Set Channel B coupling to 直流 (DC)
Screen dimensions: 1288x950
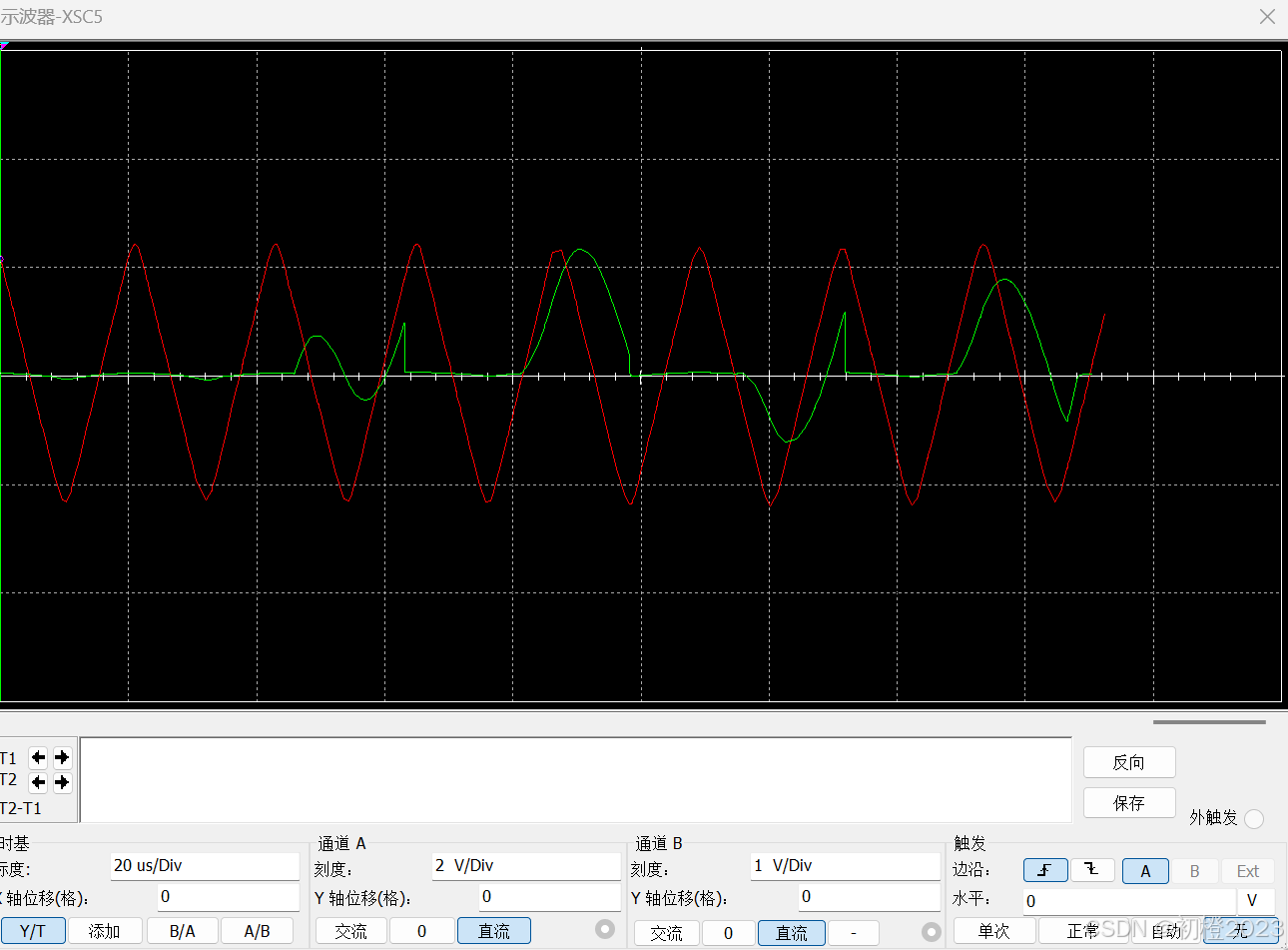click(792, 933)
